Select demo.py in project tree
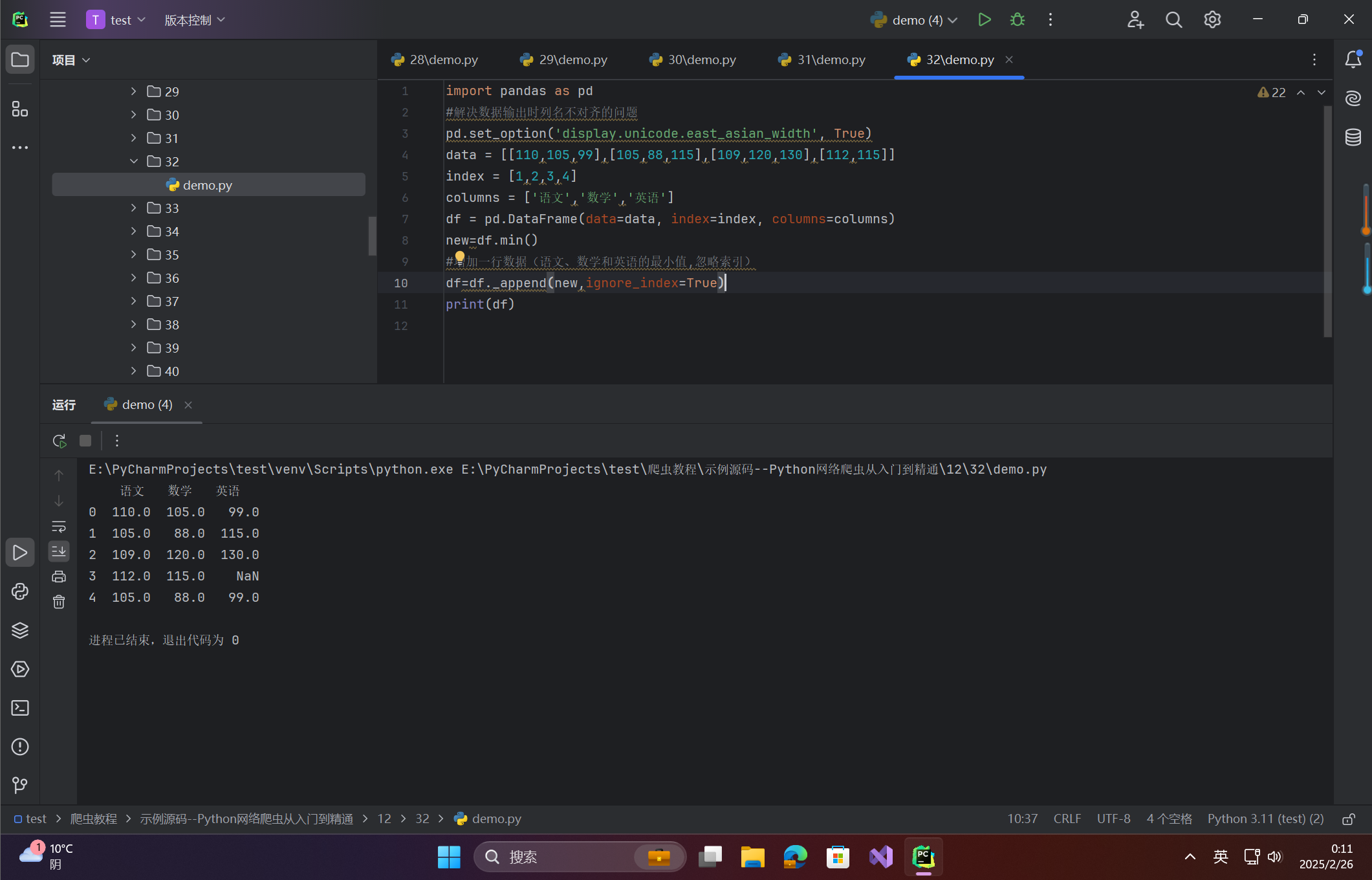Viewport: 1372px width, 880px height. [x=208, y=184]
